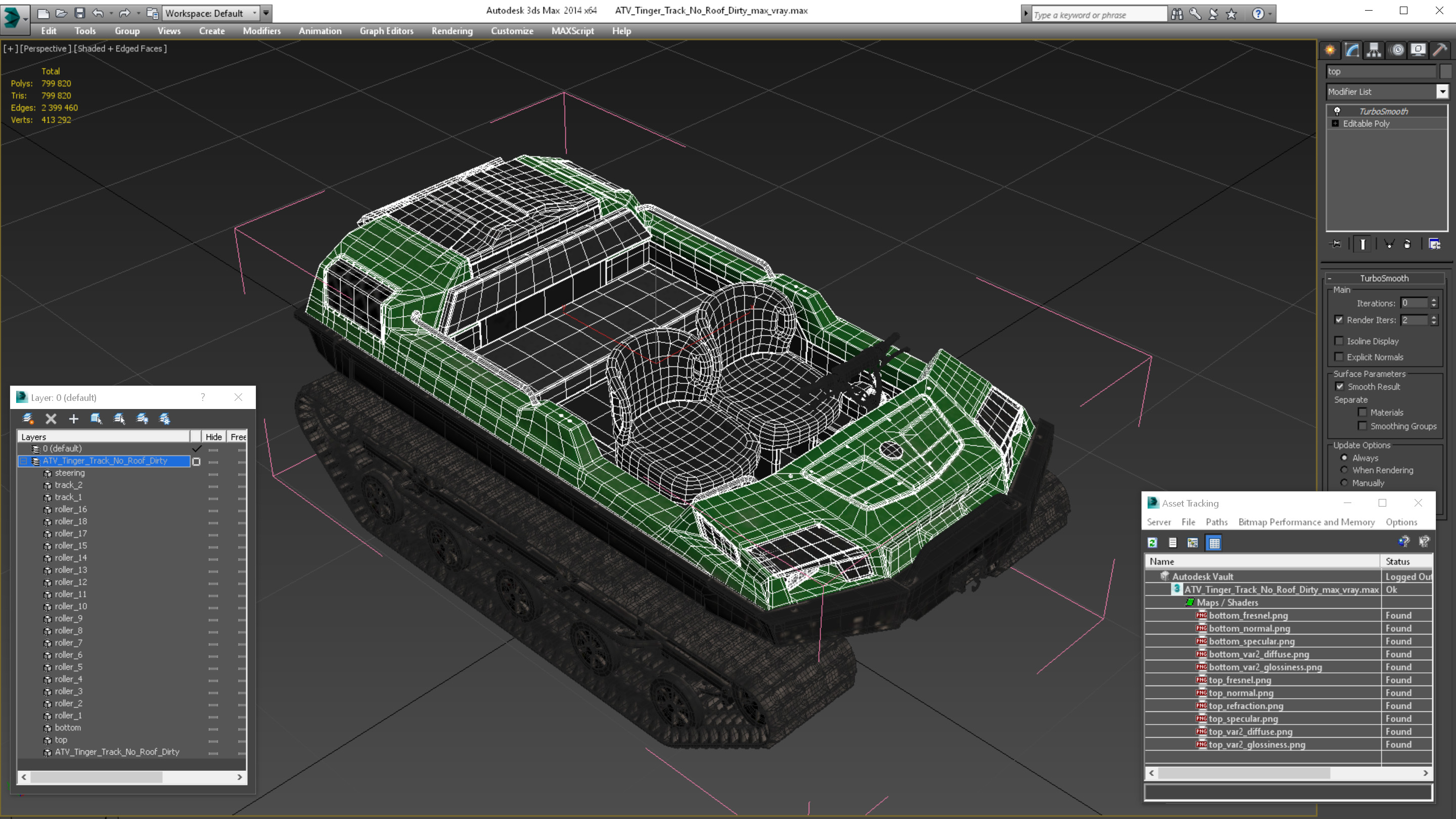Collapse ATV_Tinger_Track_No_Roof_Dirty layer tree

[x=24, y=461]
